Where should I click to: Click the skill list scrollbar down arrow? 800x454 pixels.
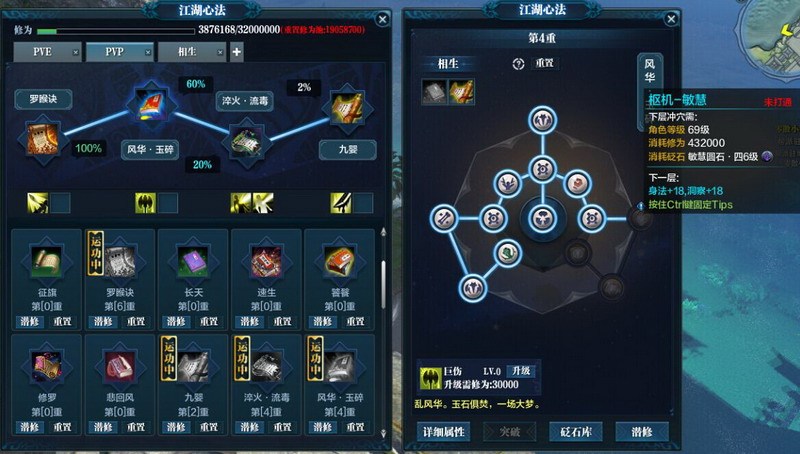click(x=383, y=434)
